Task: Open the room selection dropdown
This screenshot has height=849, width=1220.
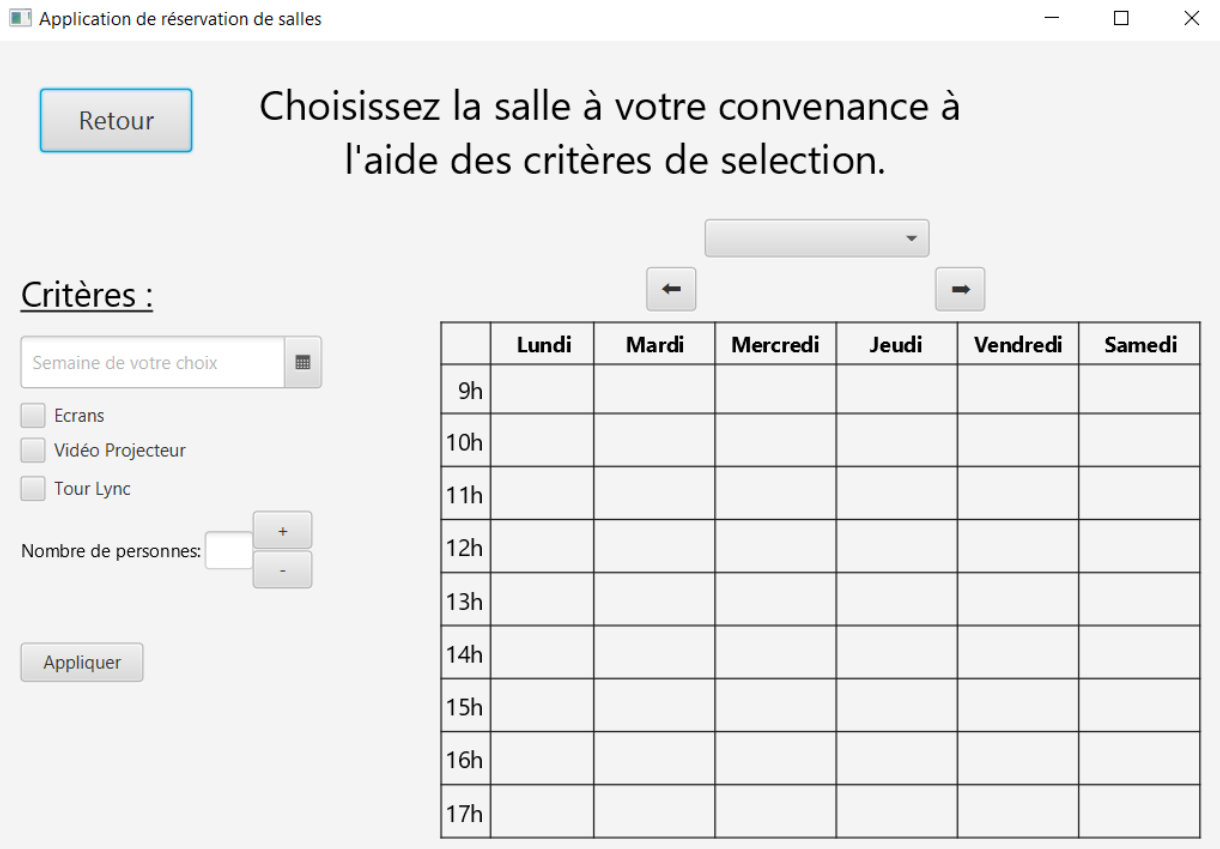Action: 817,239
